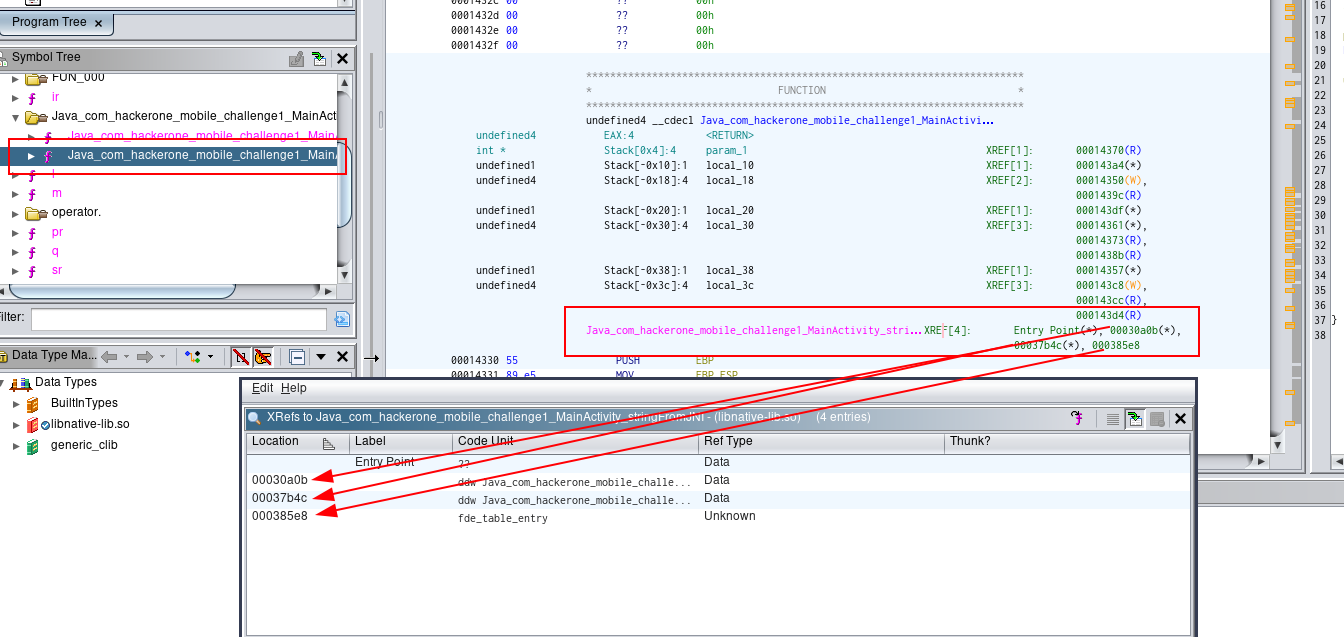Expand the 'ir' function node
The height and width of the screenshot is (637, 1344).
(15, 98)
